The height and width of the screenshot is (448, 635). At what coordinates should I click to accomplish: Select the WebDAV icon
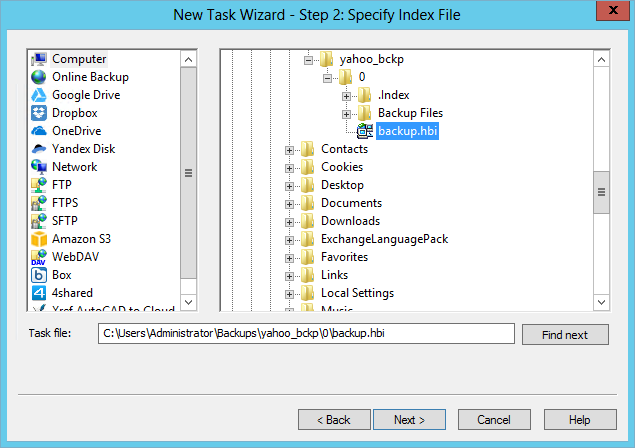(x=39, y=257)
